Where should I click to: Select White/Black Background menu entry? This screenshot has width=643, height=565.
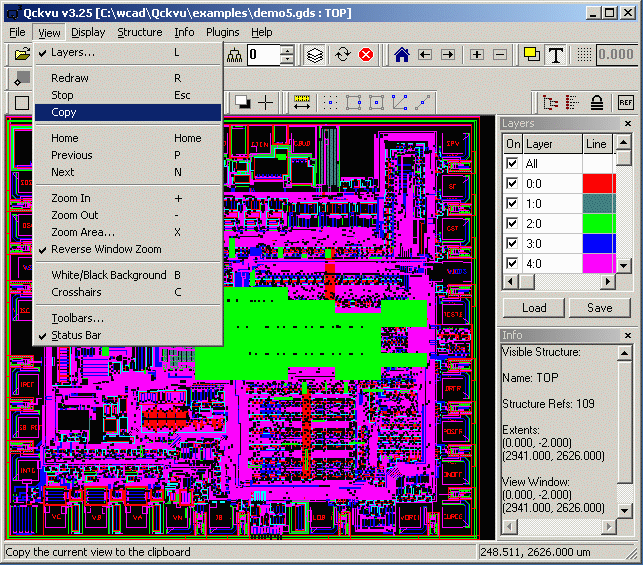(128, 275)
